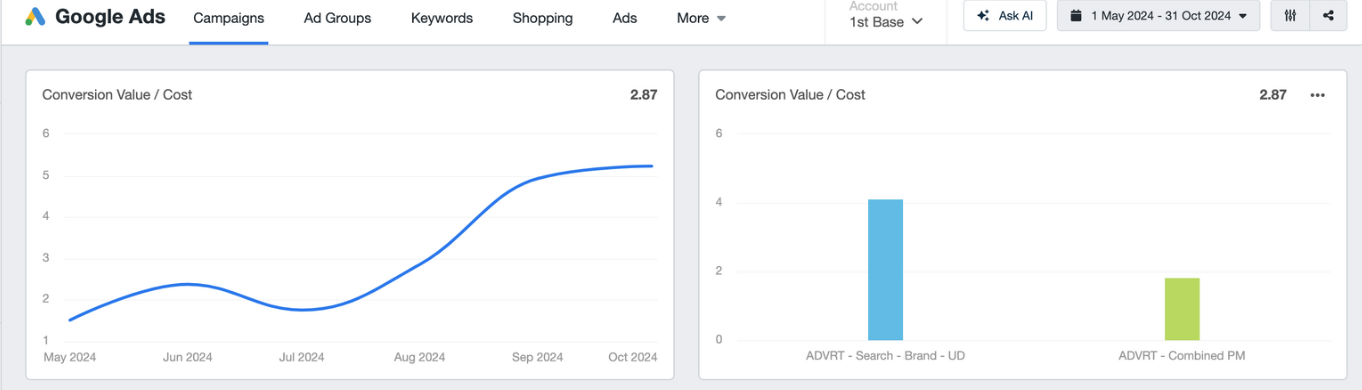Viewport: 1362px width, 390px height.
Task: Go to the Shopping tab
Action: coord(543,18)
